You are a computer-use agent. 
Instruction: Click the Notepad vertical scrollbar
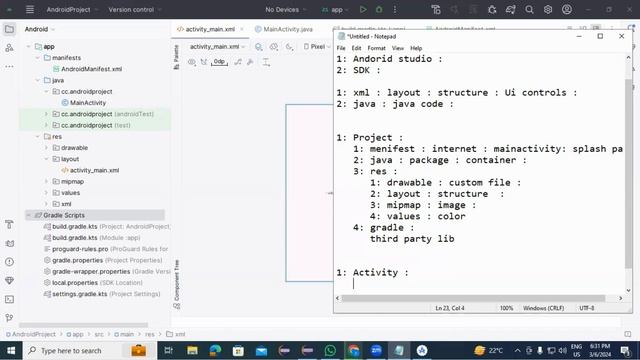(x=628, y=173)
